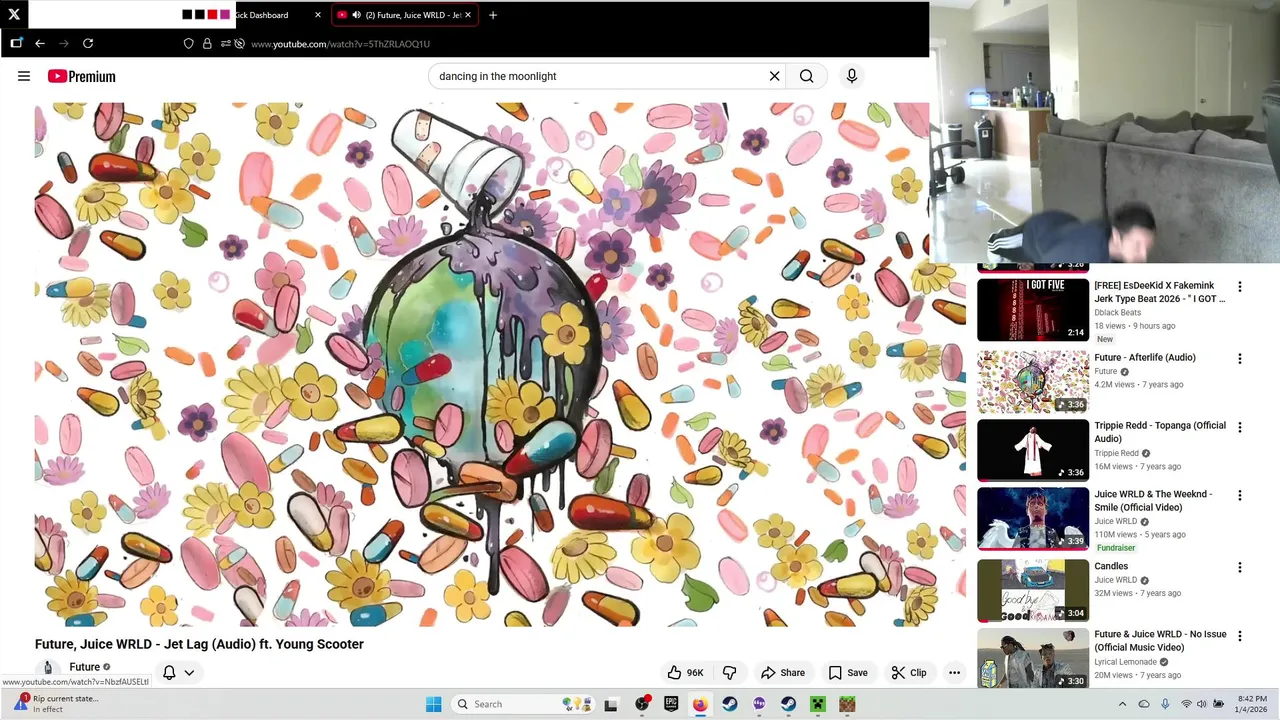Open the Minecraft creeper icon in taskbar
The image size is (1280, 720).
pos(818,704)
